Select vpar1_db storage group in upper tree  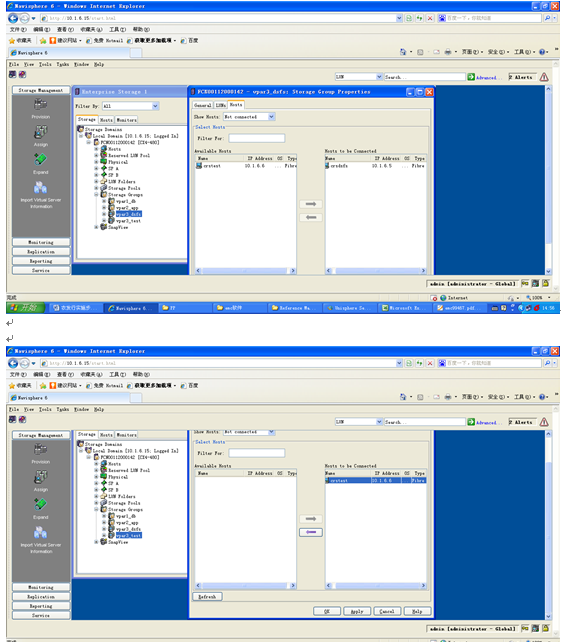click(x=126, y=201)
